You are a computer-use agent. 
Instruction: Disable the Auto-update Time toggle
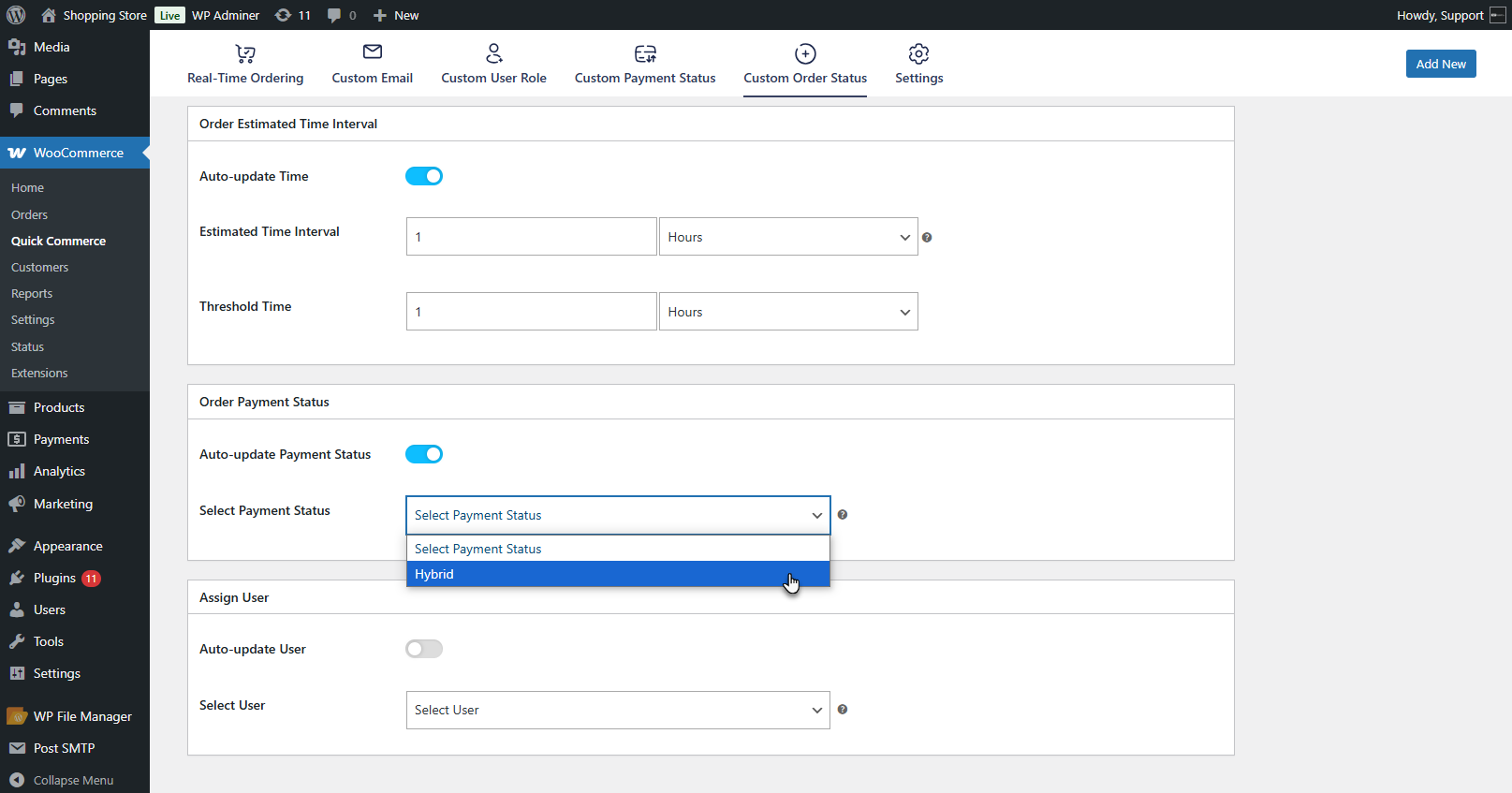(x=424, y=176)
